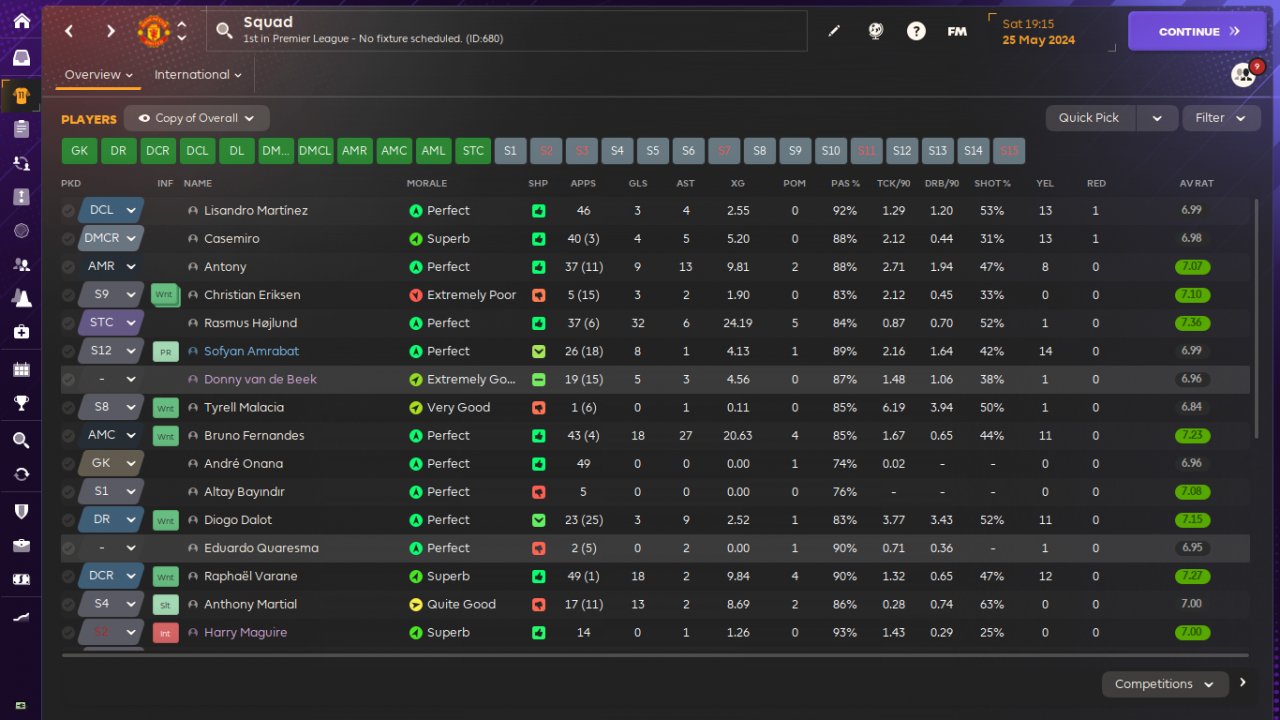Open Altay Bayındır's player profile
Screen dimensions: 1280x720
coord(246,492)
